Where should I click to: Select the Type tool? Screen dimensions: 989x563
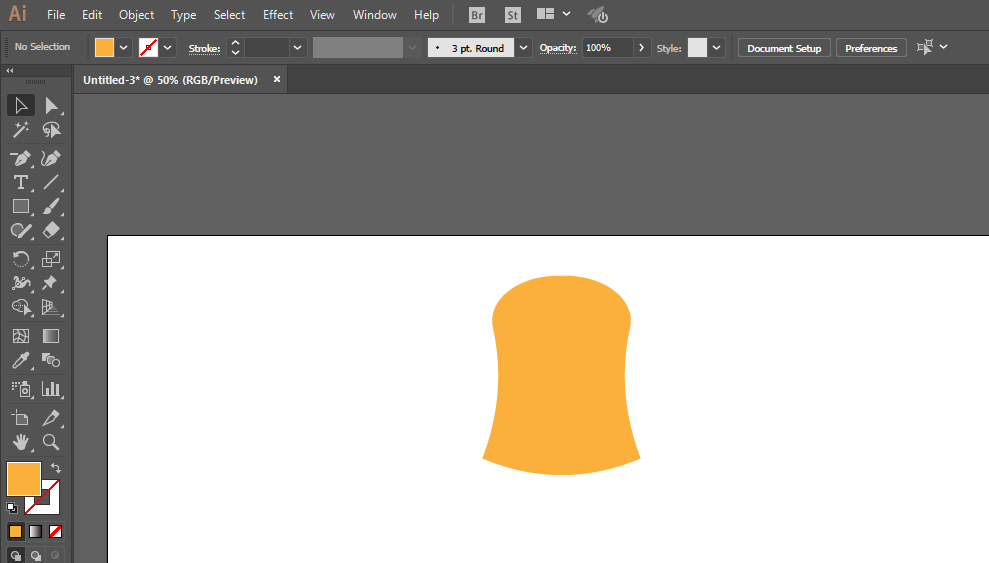pyautogui.click(x=21, y=182)
